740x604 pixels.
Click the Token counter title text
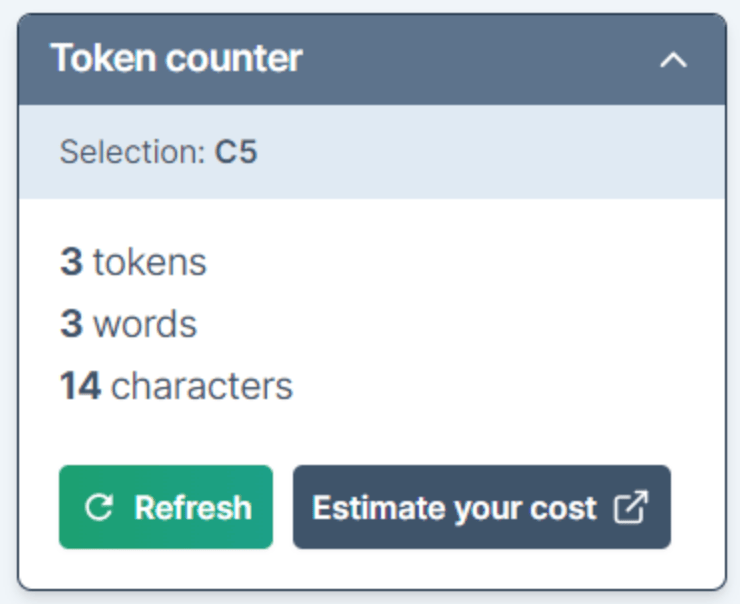(177, 59)
